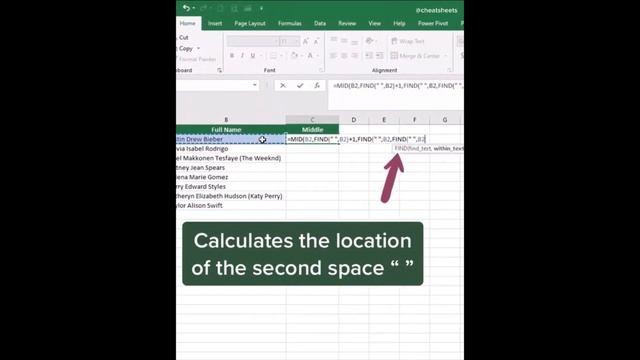Click Increase Indent icon
640x360 pixels.
pos(380,56)
